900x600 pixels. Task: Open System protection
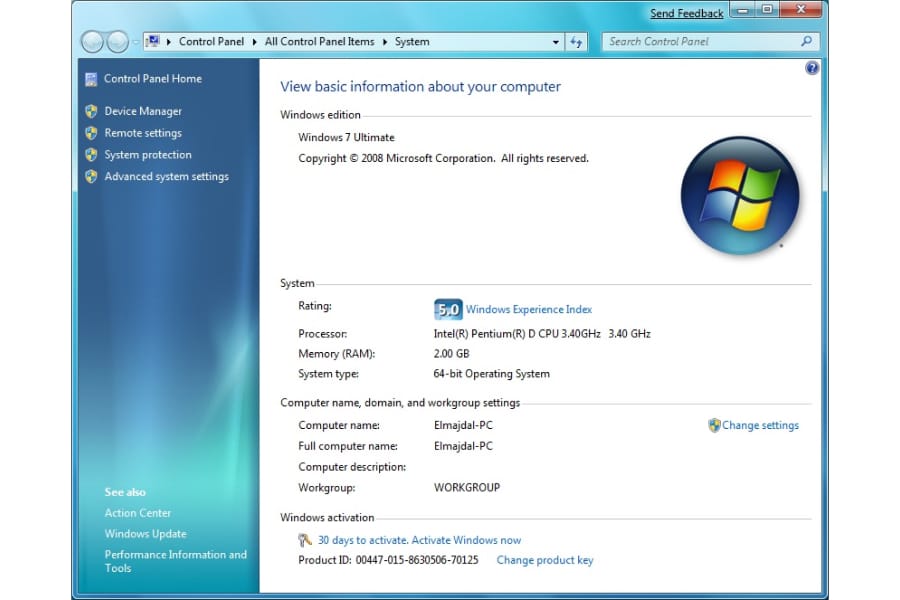[x=148, y=155]
